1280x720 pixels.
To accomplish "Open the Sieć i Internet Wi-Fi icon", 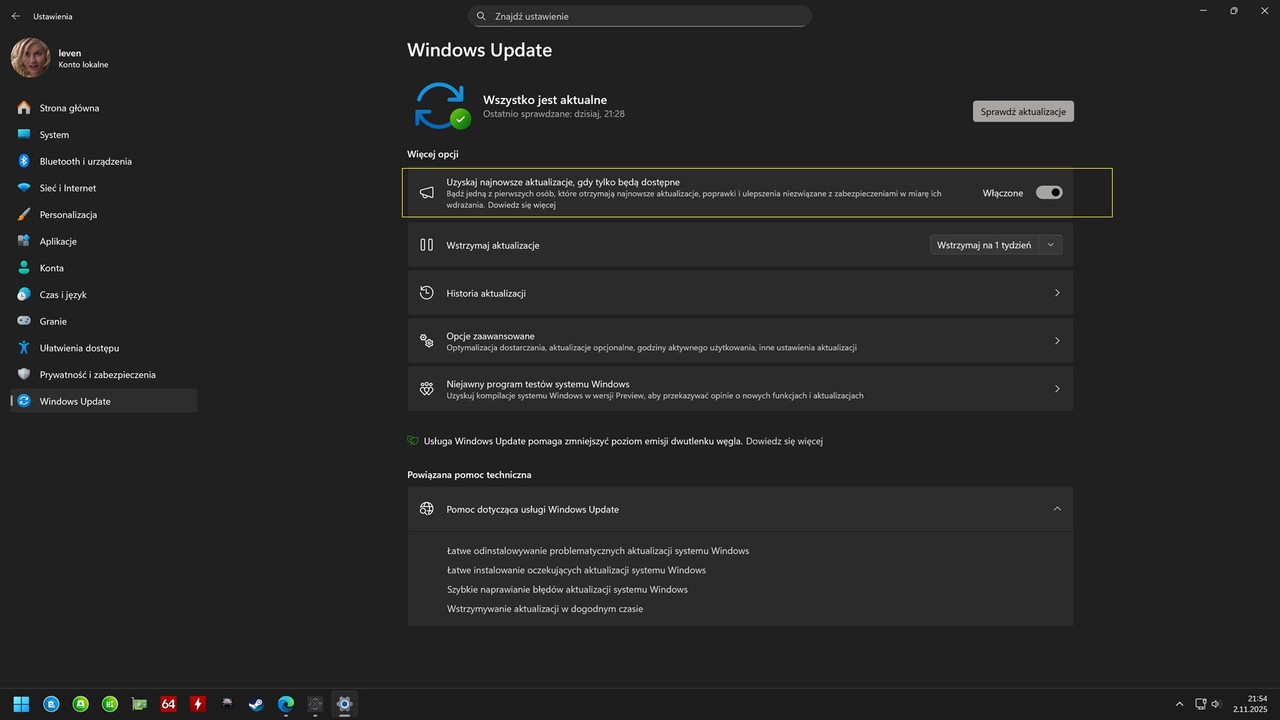I will pyautogui.click(x=24, y=188).
